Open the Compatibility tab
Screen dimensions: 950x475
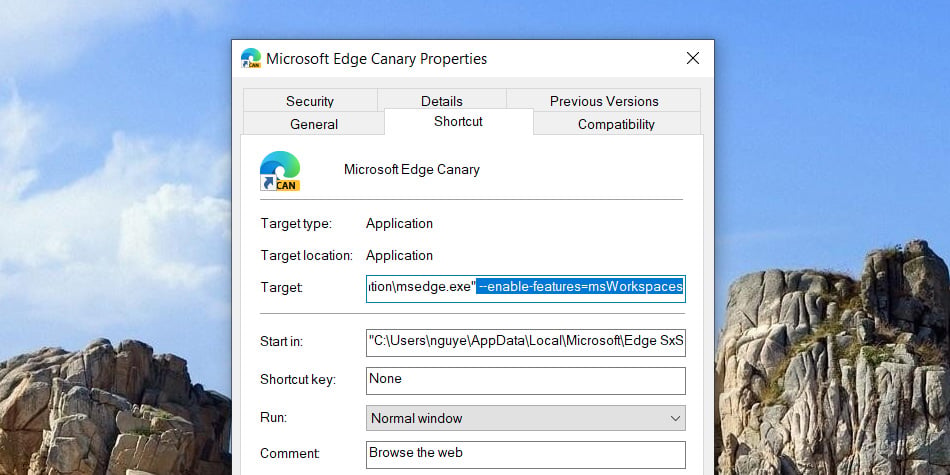(x=616, y=124)
